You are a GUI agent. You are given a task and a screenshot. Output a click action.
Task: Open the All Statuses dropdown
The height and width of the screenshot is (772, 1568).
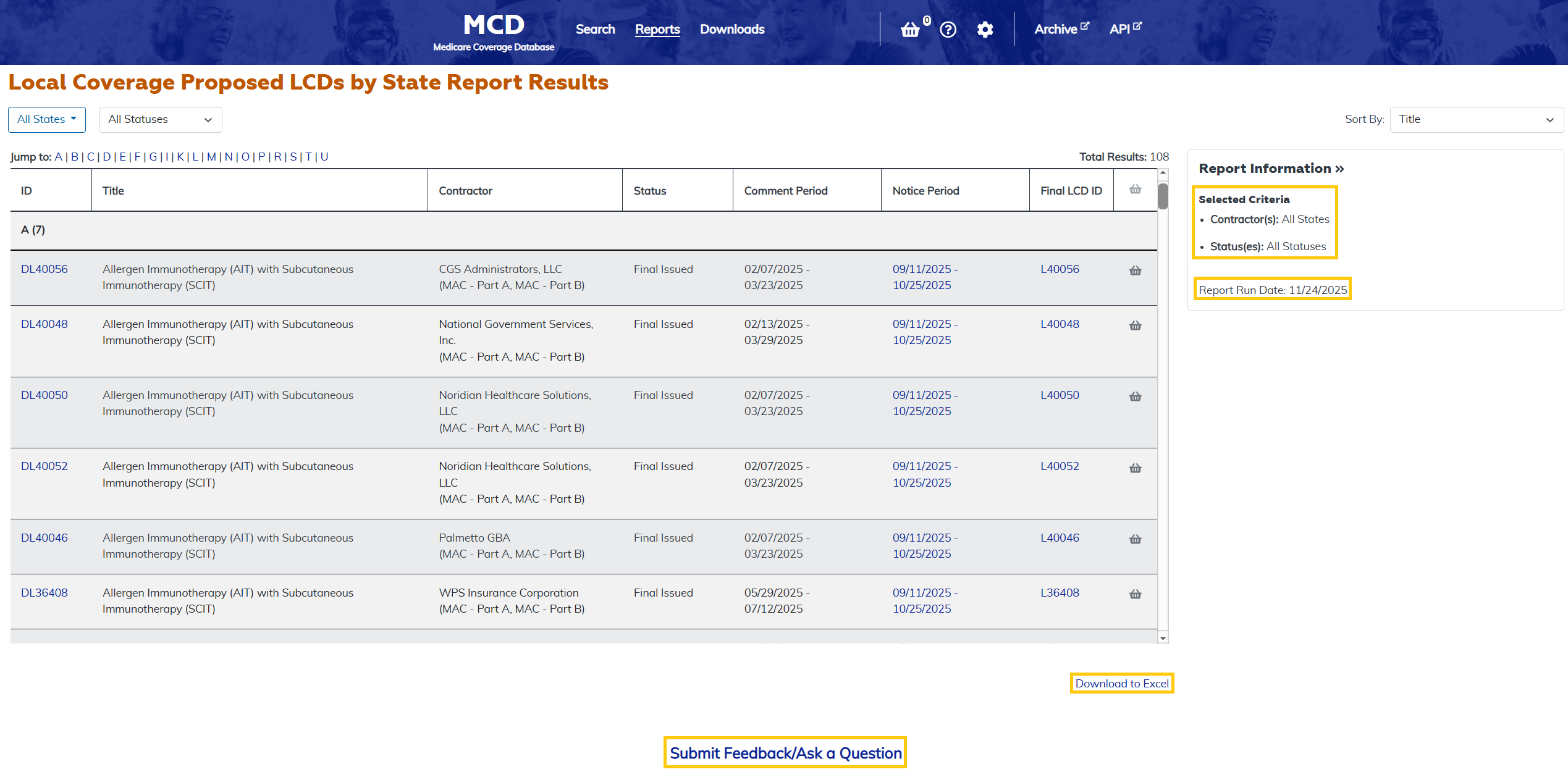coord(160,119)
